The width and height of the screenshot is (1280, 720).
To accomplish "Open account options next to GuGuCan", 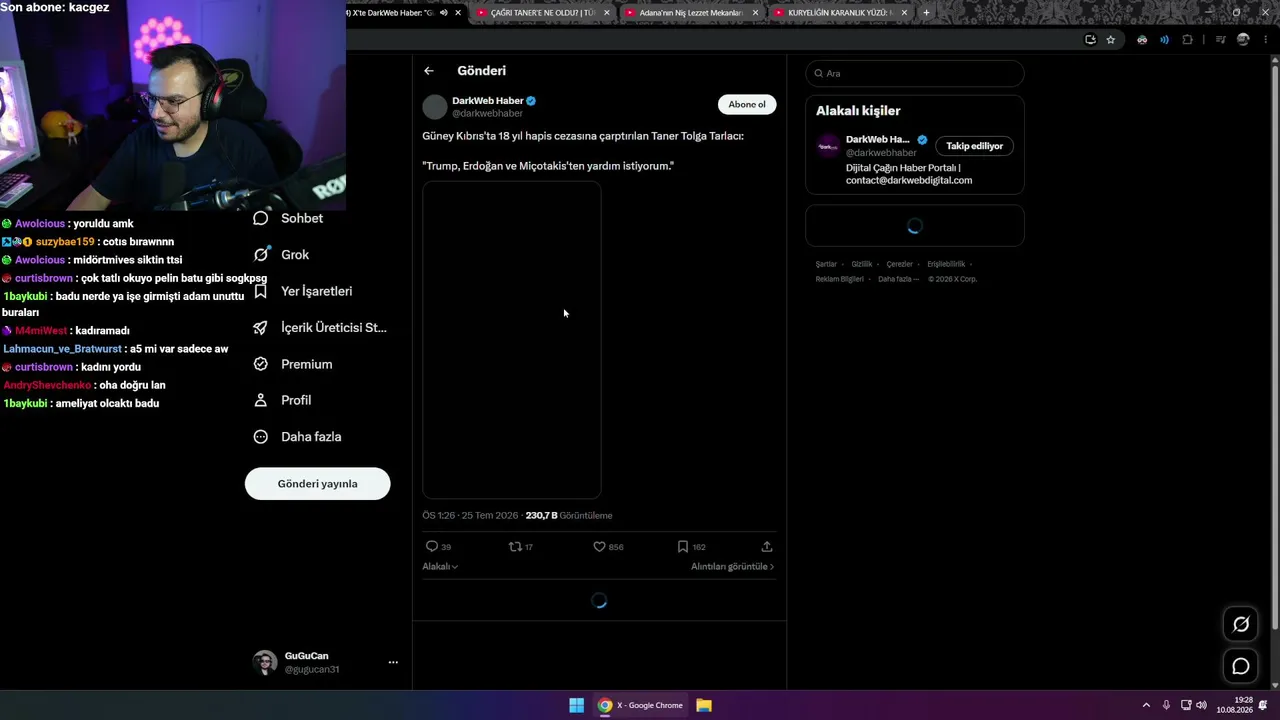I will 393,662.
